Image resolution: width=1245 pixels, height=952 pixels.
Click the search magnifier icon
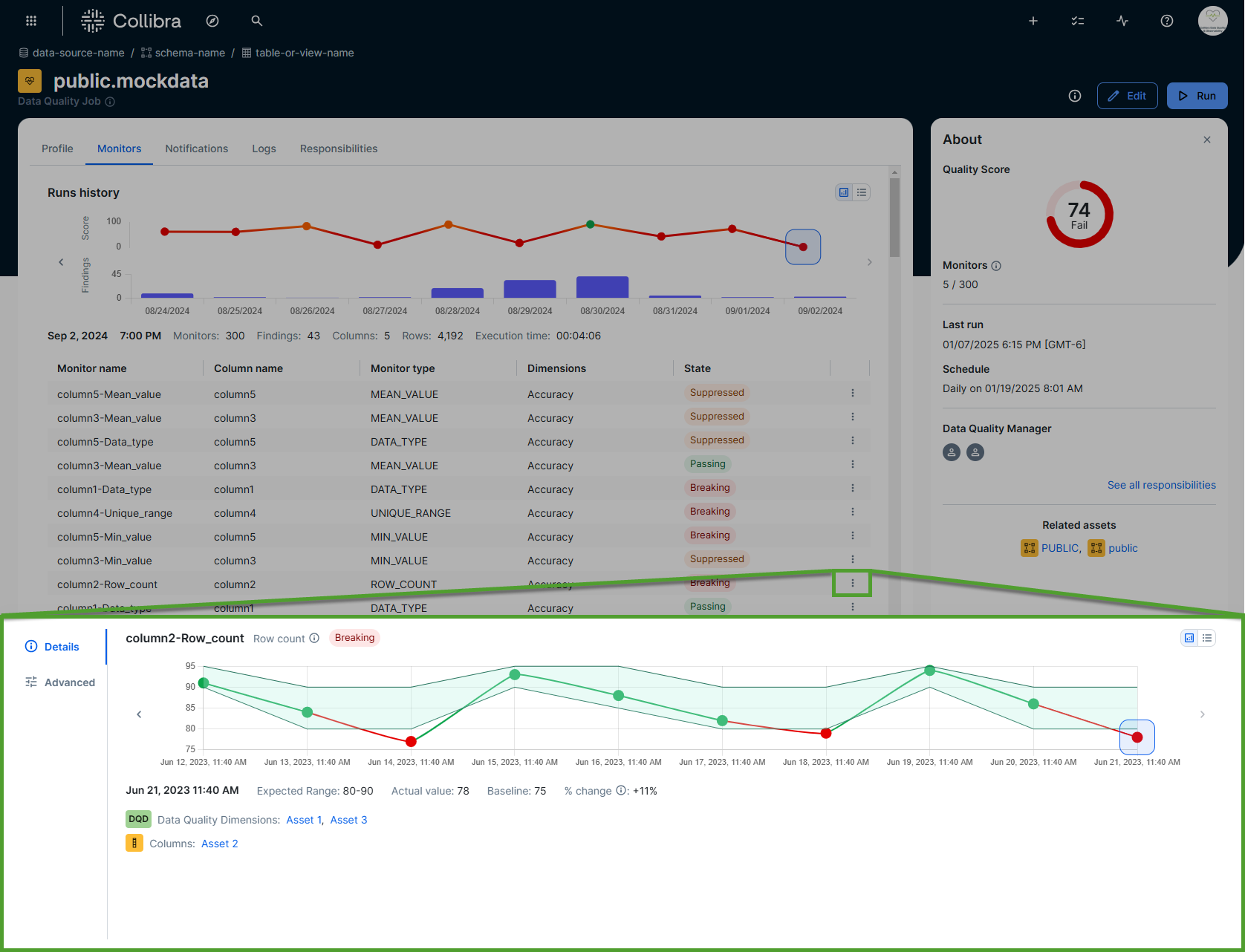257,21
